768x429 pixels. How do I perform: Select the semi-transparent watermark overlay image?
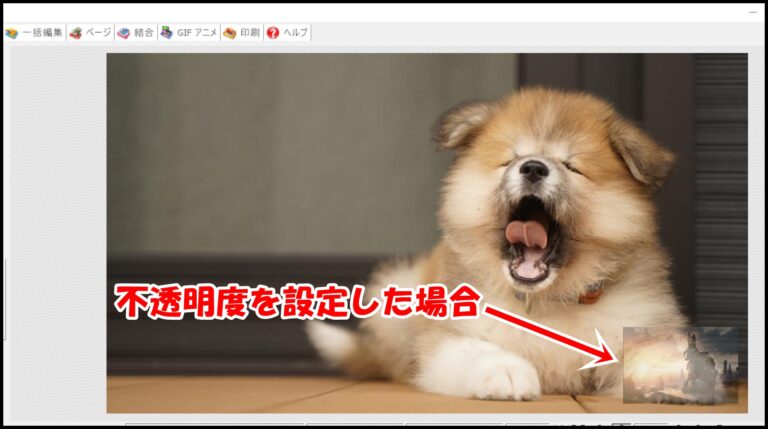pos(680,365)
